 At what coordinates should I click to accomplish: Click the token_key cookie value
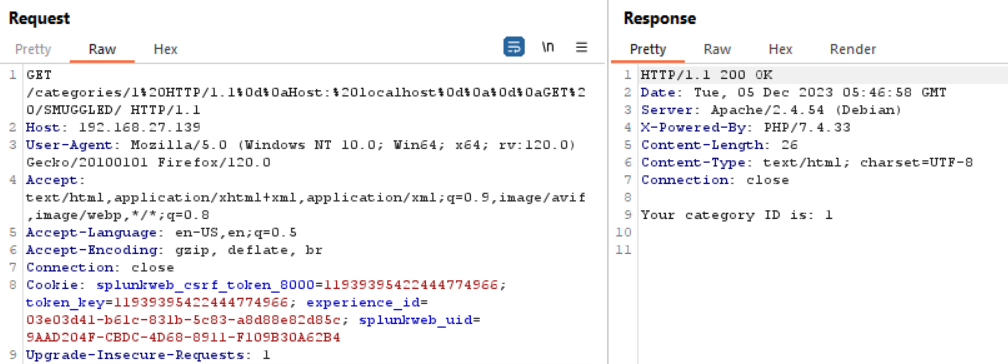(201, 302)
